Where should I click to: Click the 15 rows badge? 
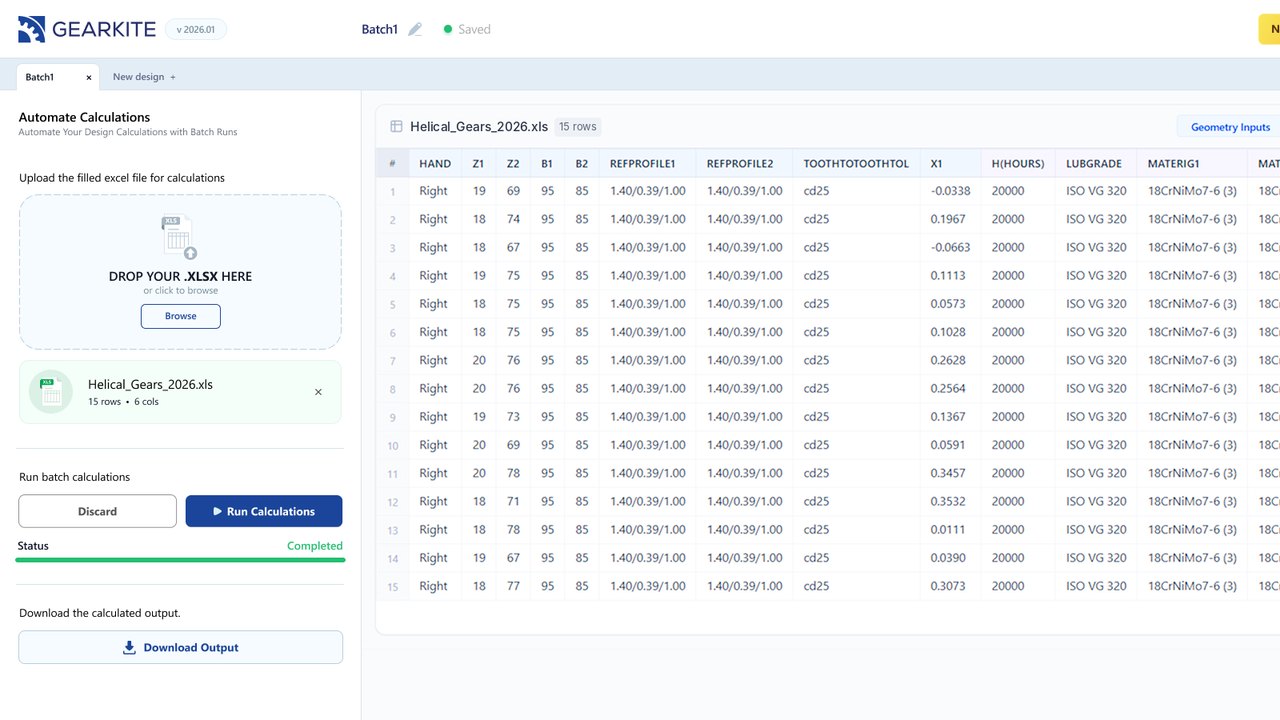(x=578, y=127)
